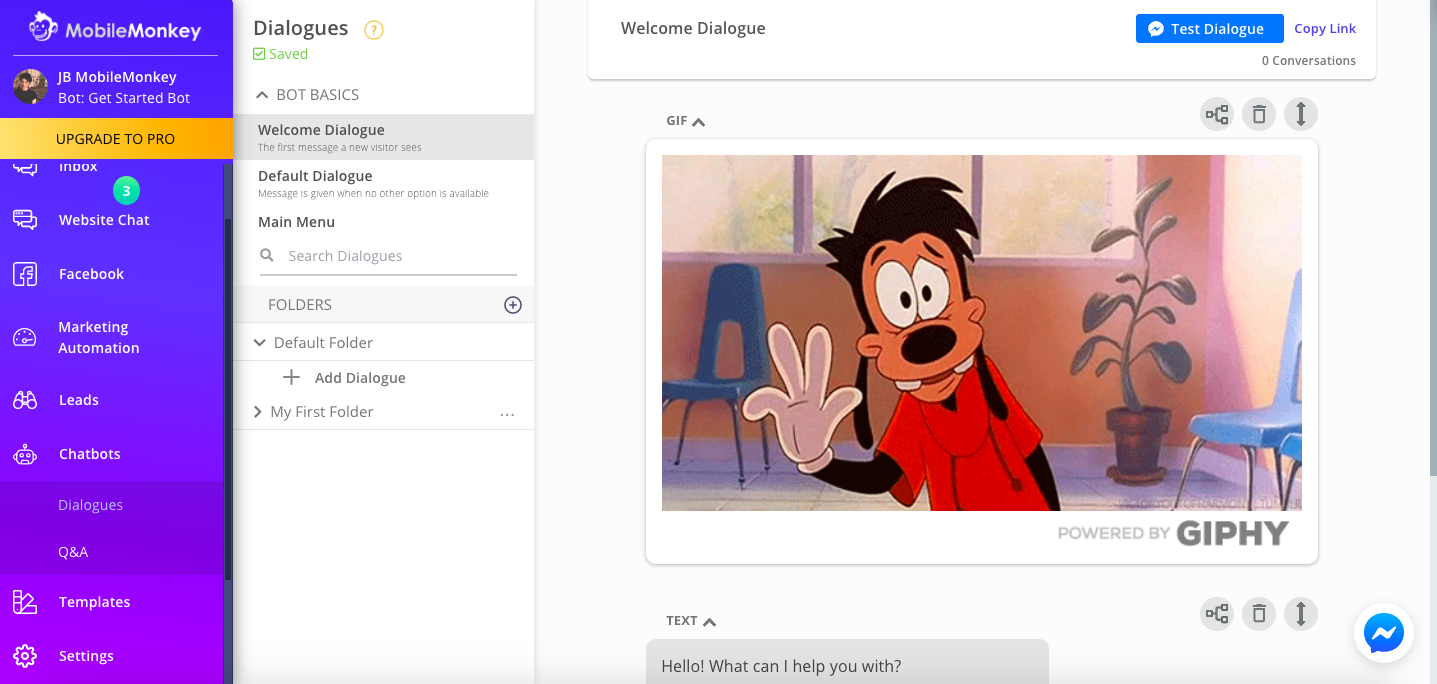Click the GIF widget's reorder arrow icon
This screenshot has width=1437, height=684.
click(1301, 115)
